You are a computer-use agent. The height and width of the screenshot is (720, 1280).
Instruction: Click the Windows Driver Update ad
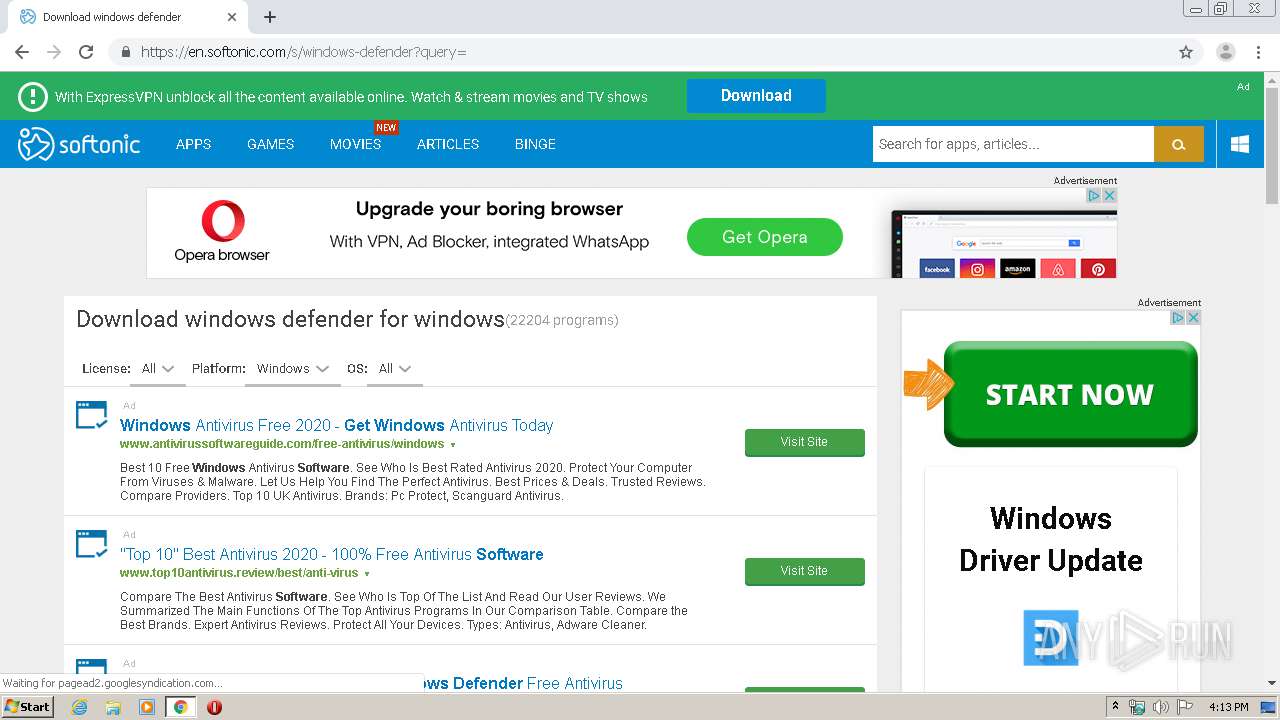coord(1050,540)
